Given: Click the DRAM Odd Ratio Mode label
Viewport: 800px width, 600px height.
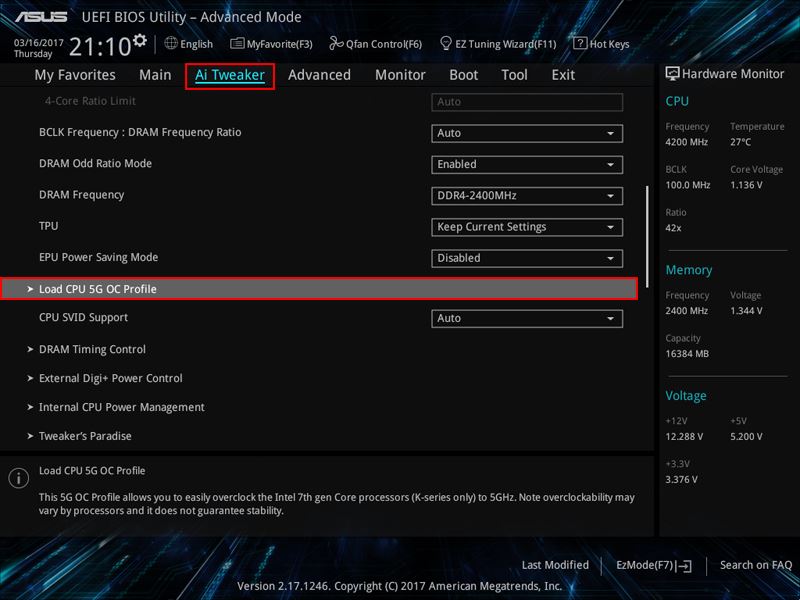Looking at the screenshot, I should pos(95,163).
